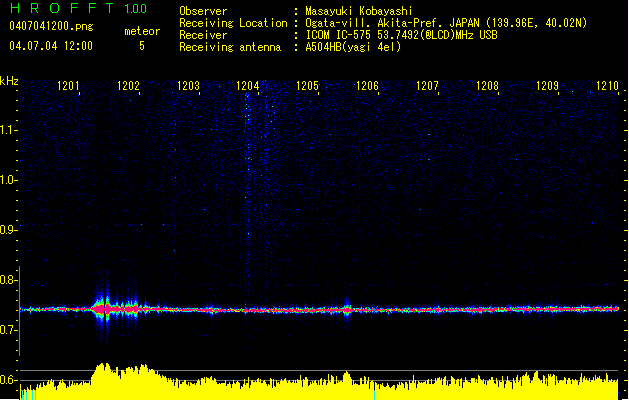Viewport: 629px width, 400px height.
Task: Click the 1205 time marker
Action: click(x=308, y=86)
